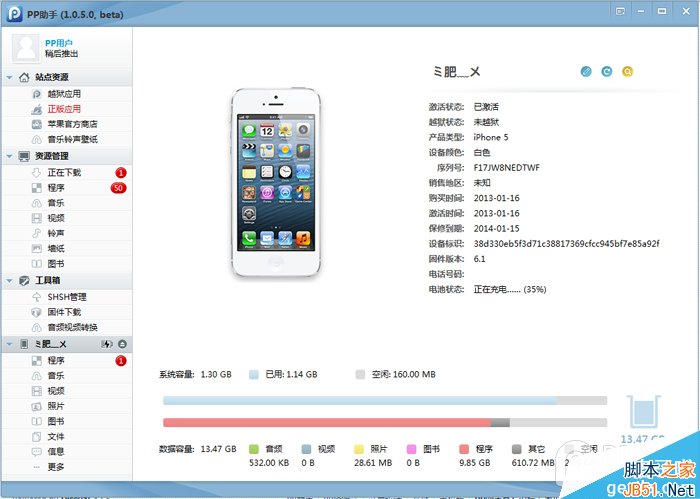Click the system capacity usage bar

click(385, 400)
